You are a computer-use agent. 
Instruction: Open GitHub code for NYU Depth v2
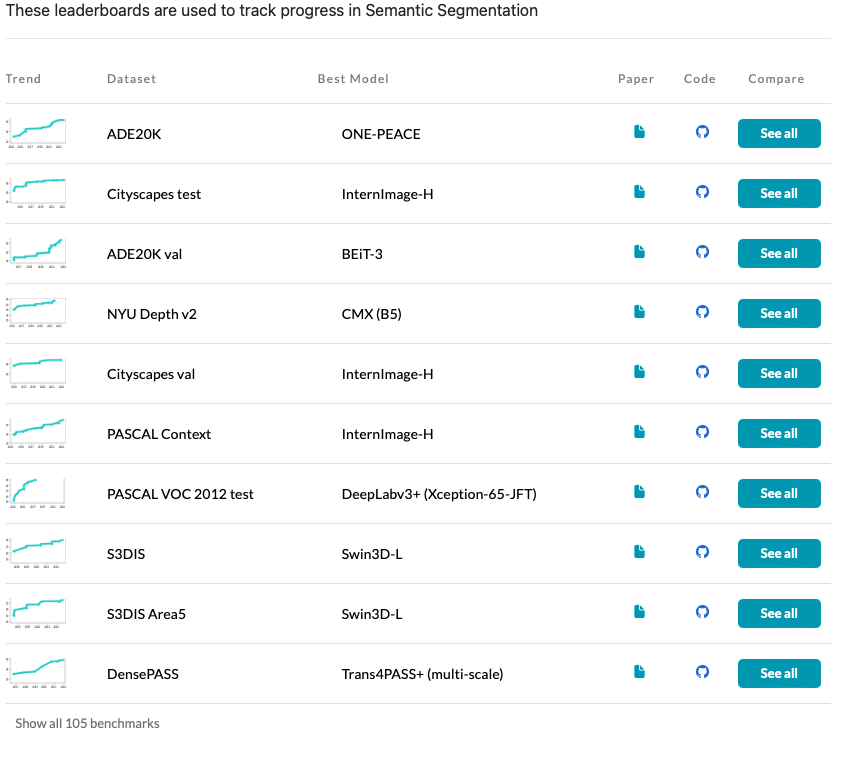coord(702,312)
